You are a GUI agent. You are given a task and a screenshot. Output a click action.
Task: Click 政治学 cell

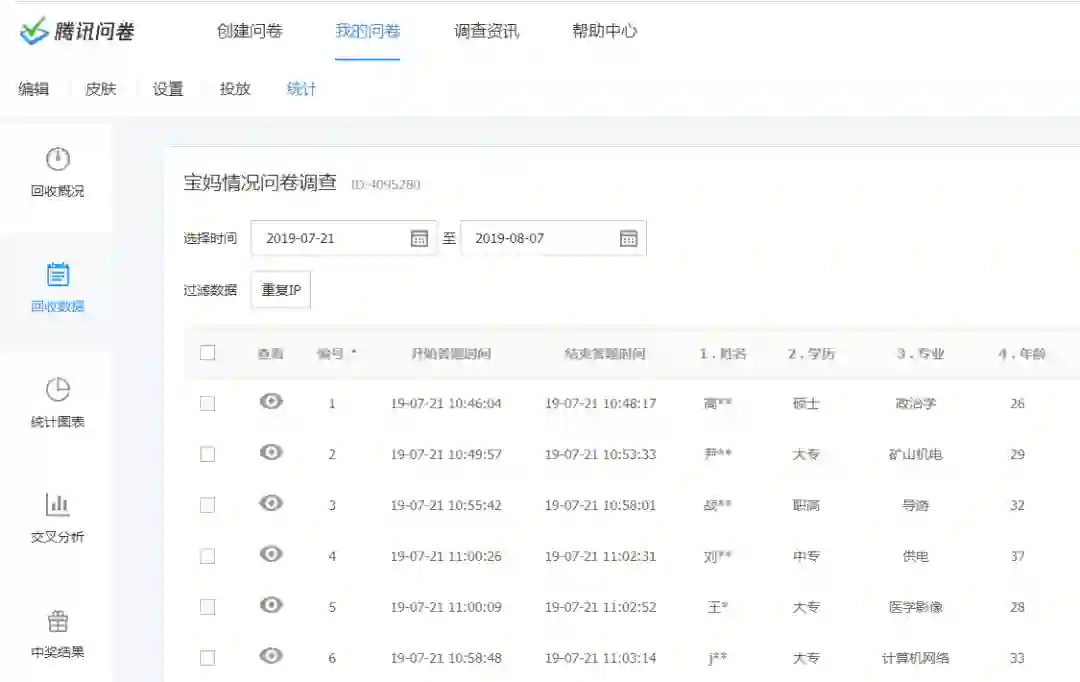pyautogui.click(x=915, y=404)
